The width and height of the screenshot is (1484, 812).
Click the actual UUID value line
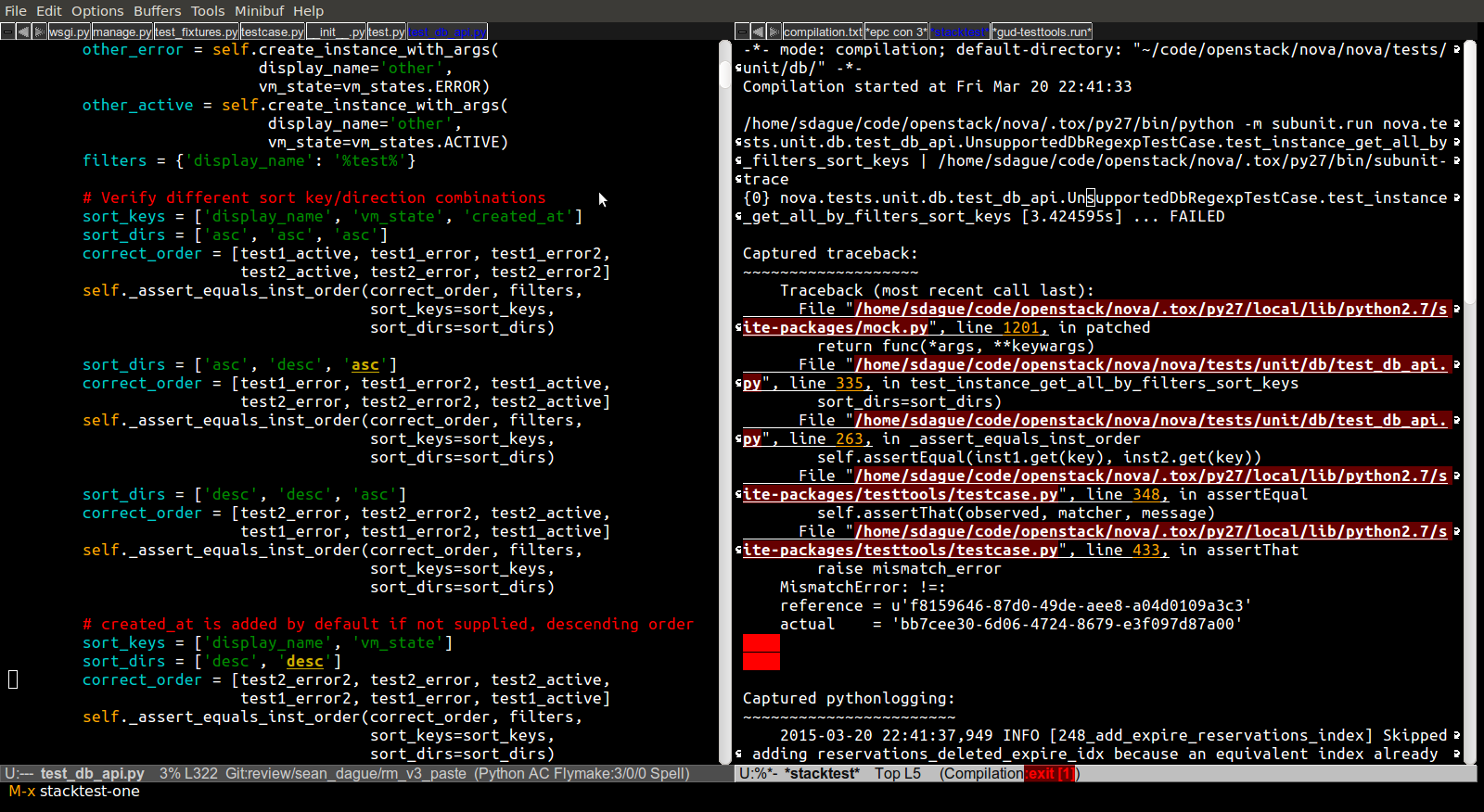tap(1011, 625)
